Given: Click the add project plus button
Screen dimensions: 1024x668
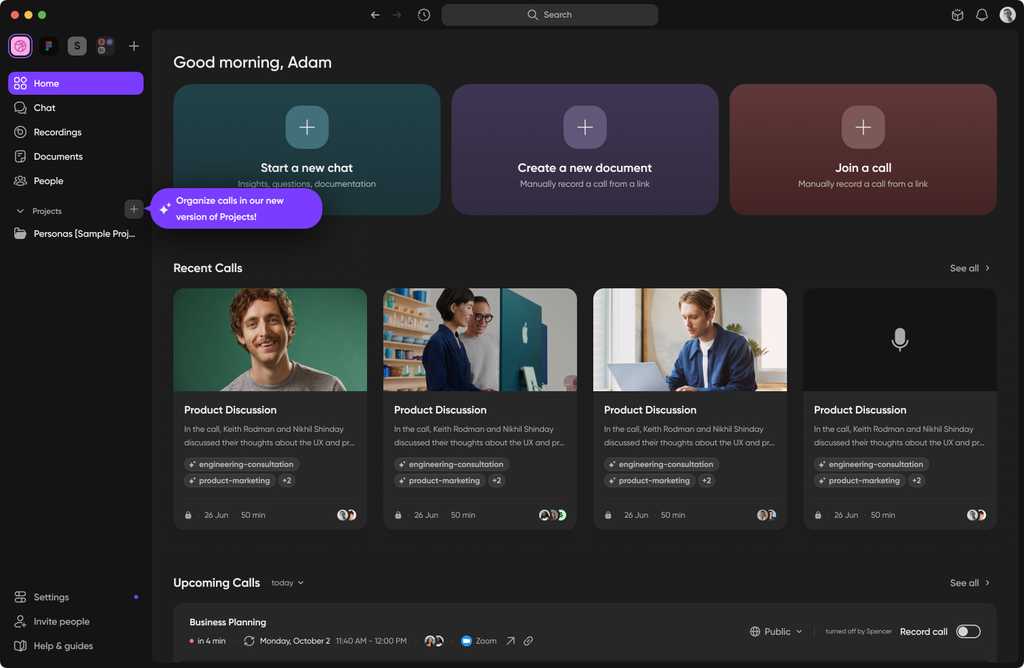Looking at the screenshot, I should [x=133, y=209].
